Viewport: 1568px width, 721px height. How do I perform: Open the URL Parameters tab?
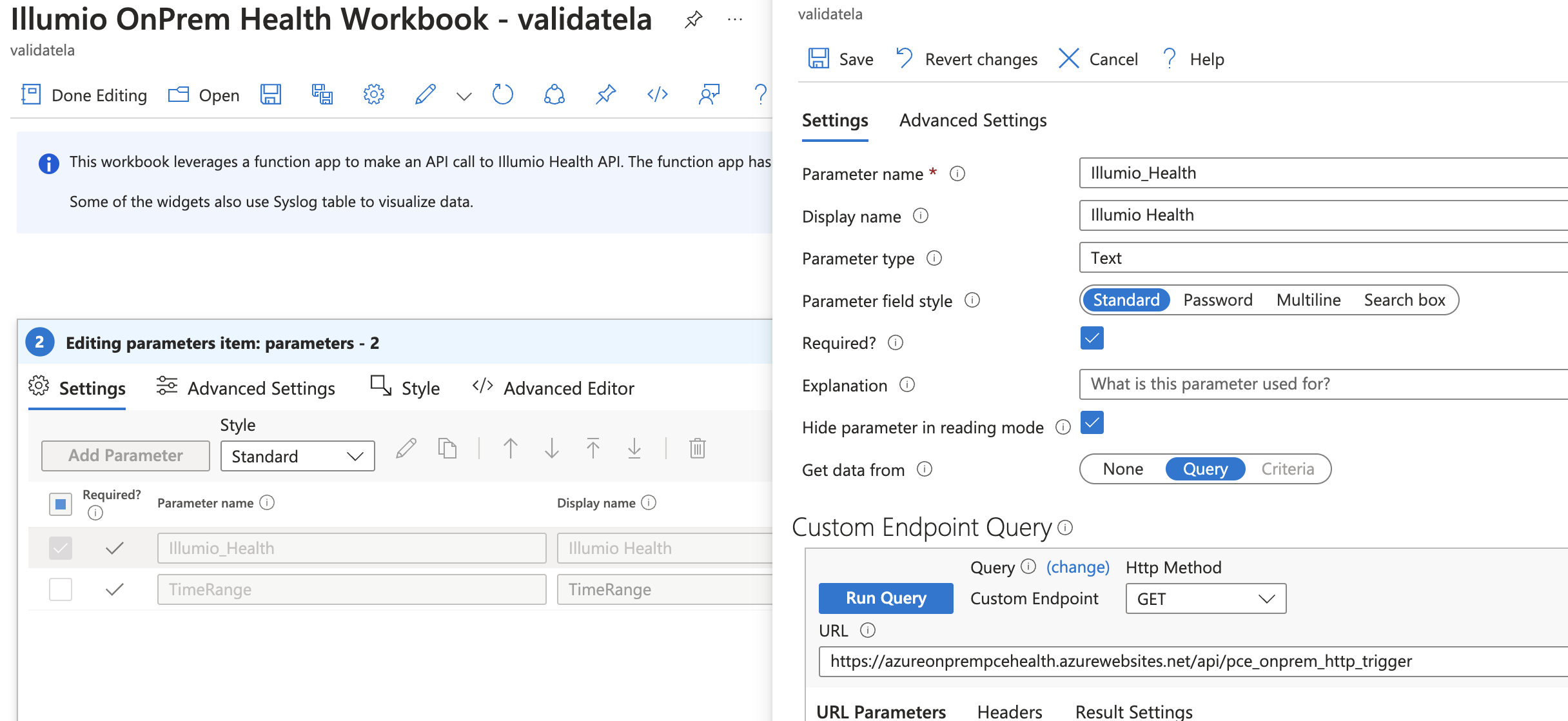(x=881, y=711)
